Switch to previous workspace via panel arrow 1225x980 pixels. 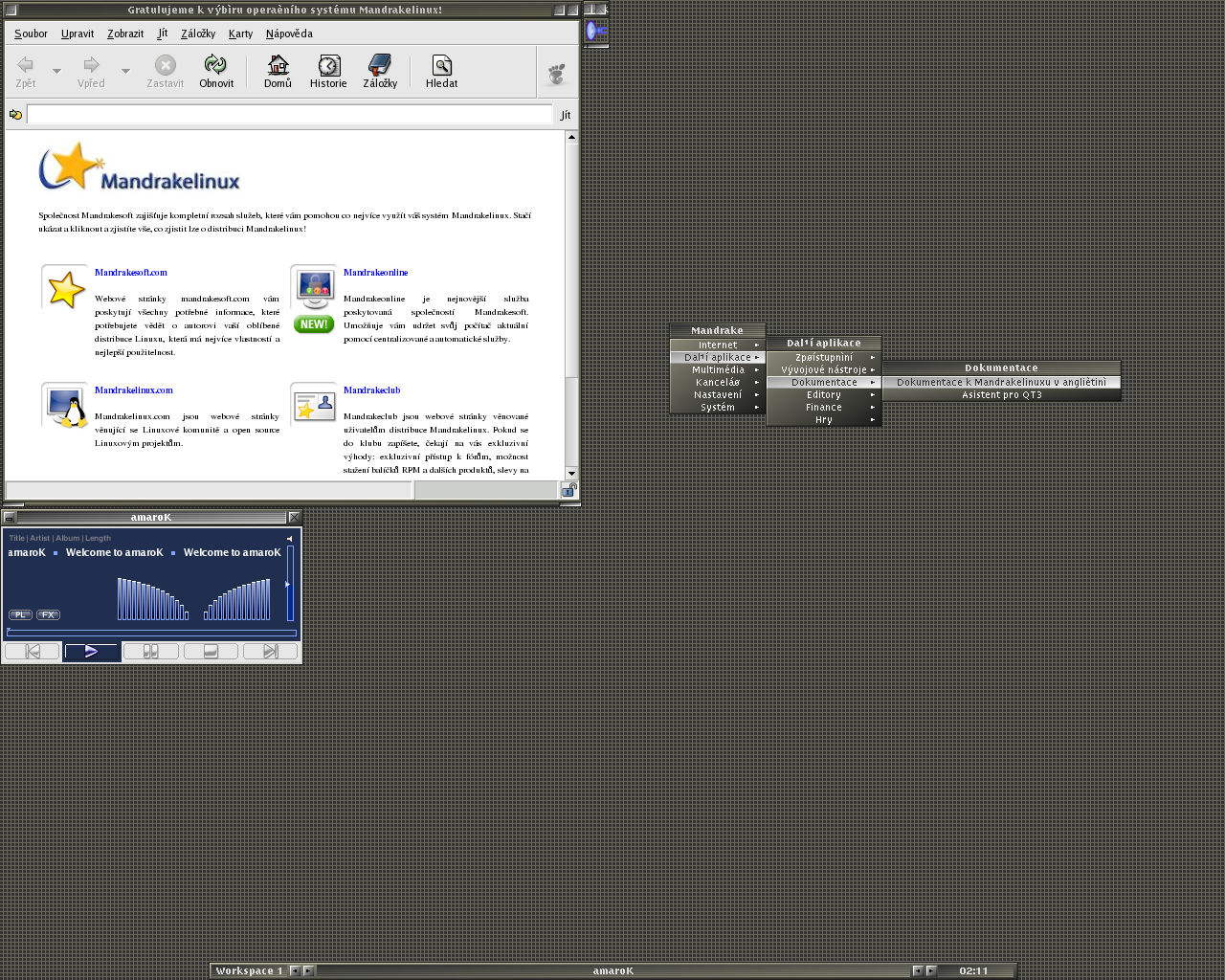(295, 970)
